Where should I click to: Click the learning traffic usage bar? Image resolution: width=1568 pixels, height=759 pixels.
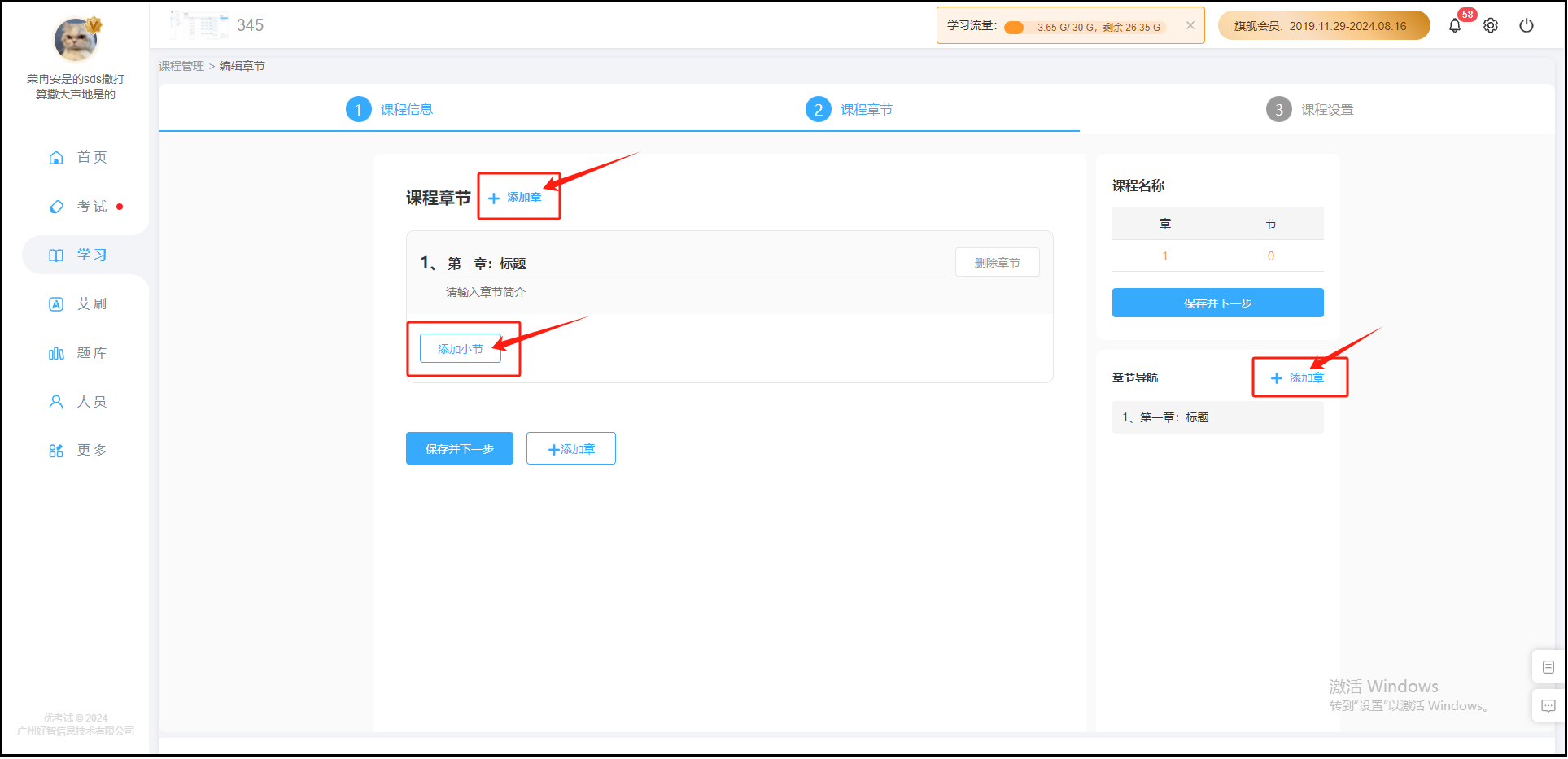tap(1085, 27)
